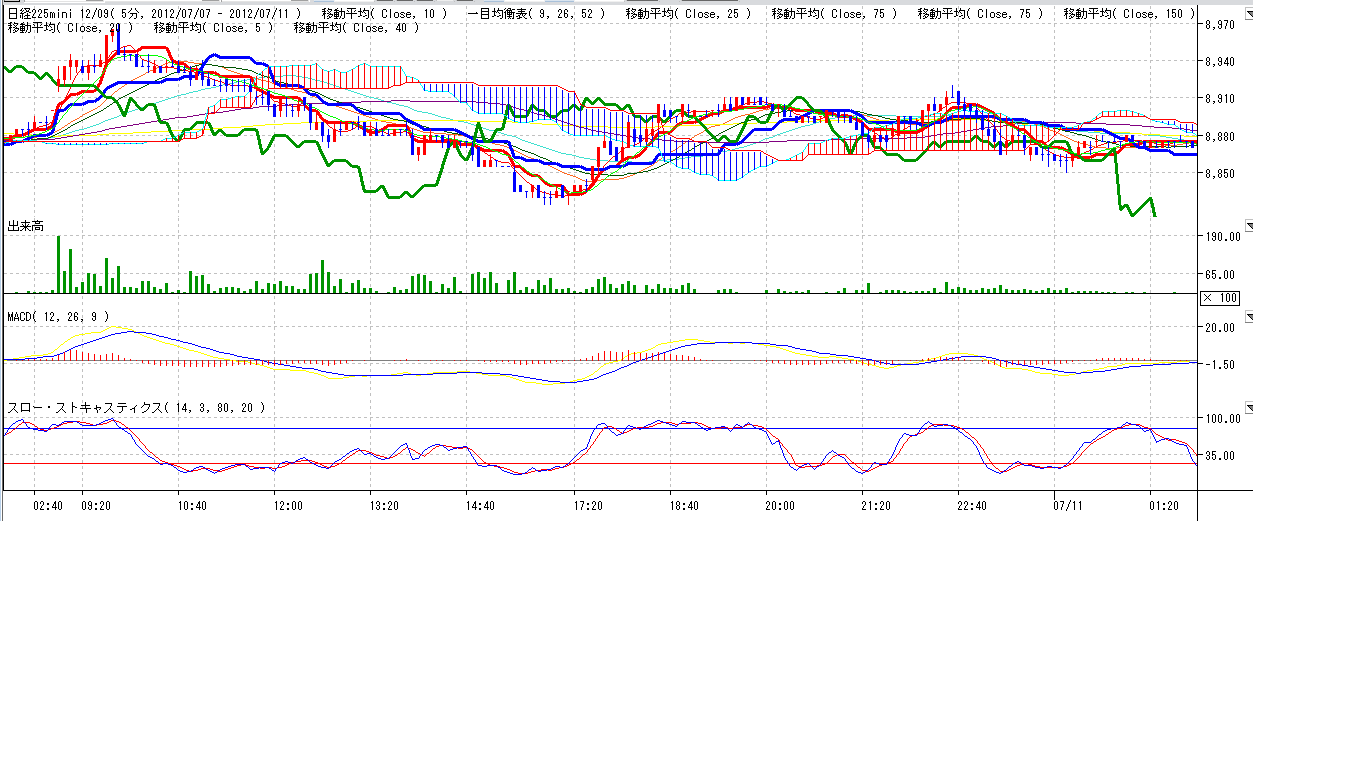Expand the MACD panel menu arrow
The height and width of the screenshot is (768, 1366).
[1248, 316]
